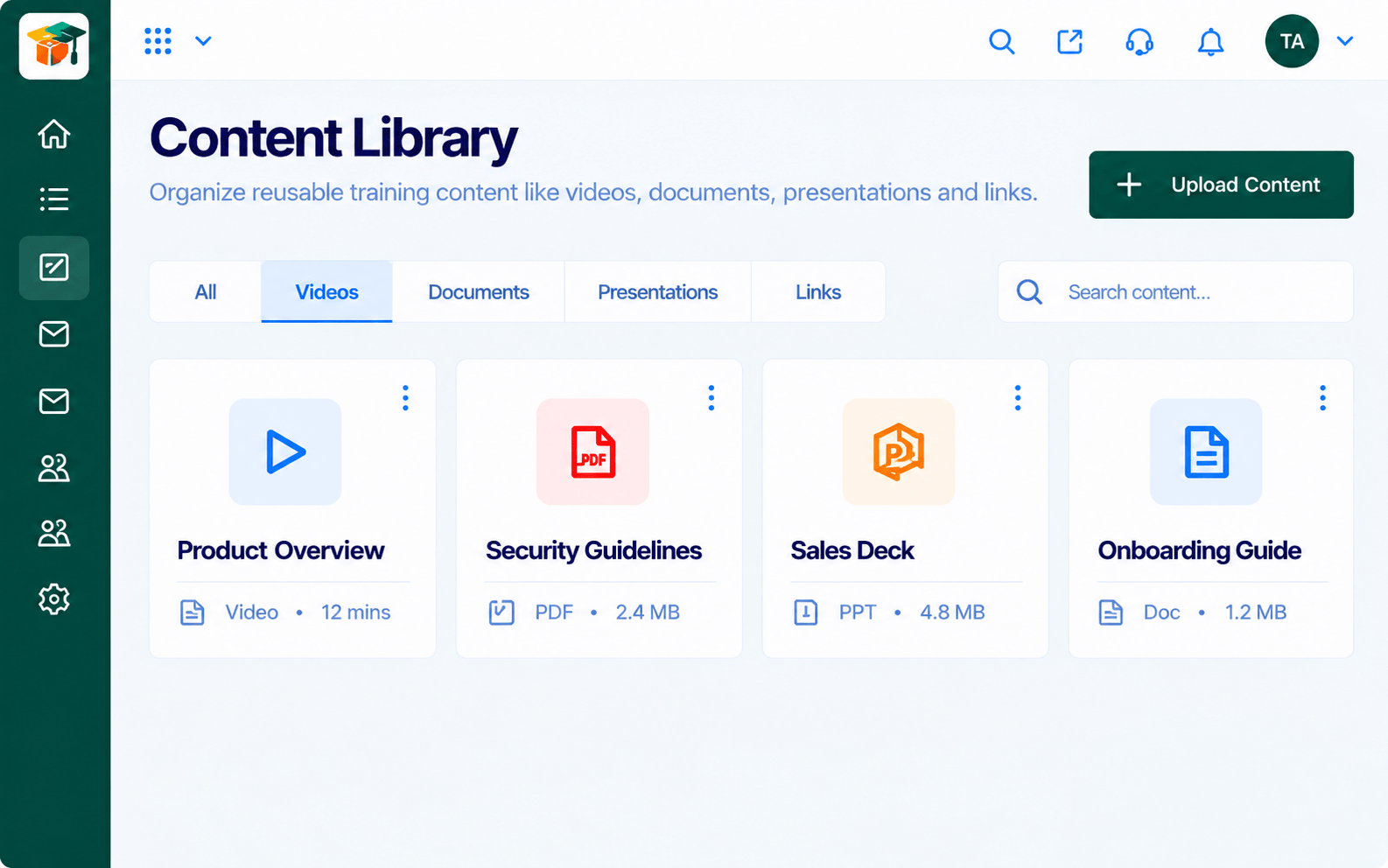This screenshot has height=868, width=1388.
Task: Click the play icon on Product Overview
Action: click(x=285, y=451)
